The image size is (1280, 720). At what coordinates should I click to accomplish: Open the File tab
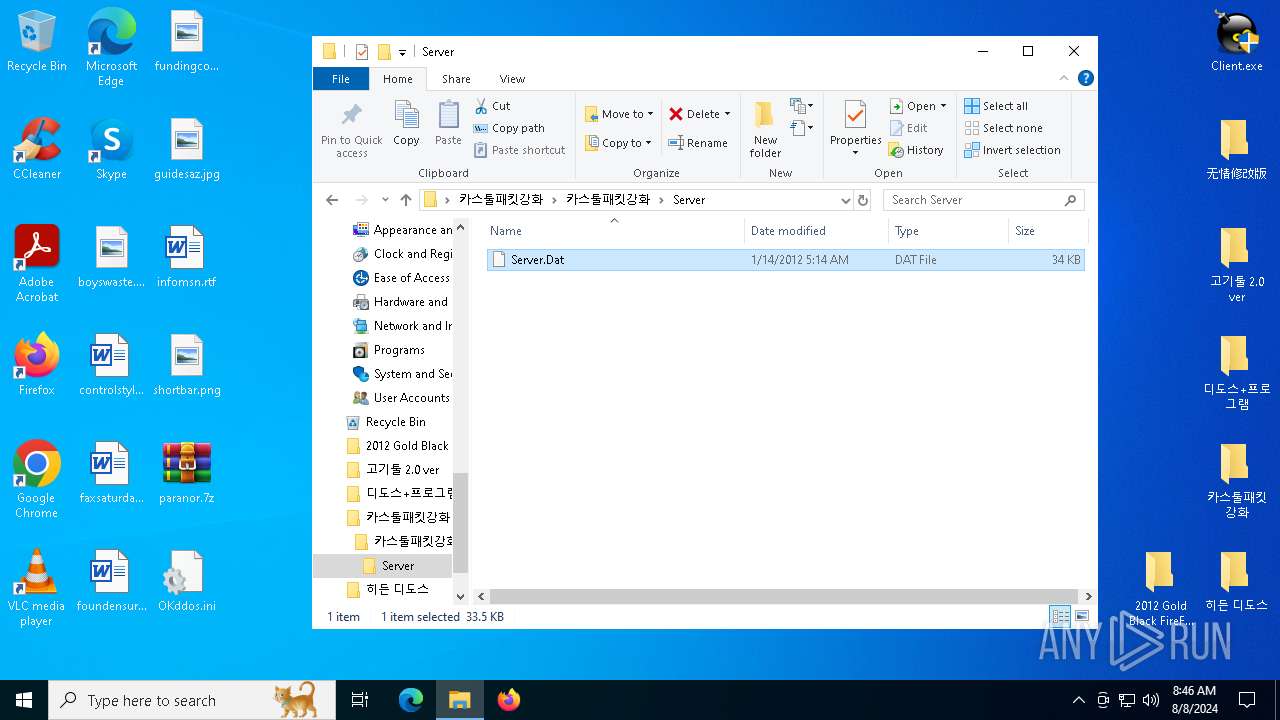341,79
